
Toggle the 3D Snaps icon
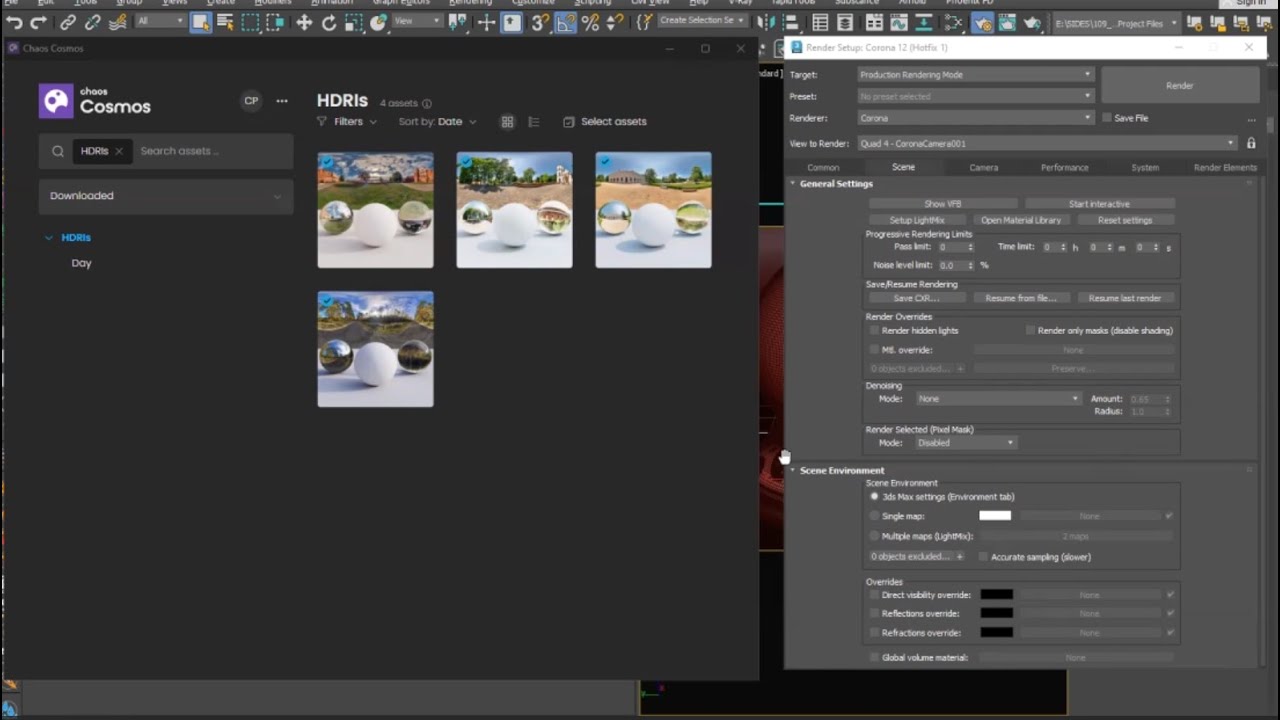coord(540,22)
